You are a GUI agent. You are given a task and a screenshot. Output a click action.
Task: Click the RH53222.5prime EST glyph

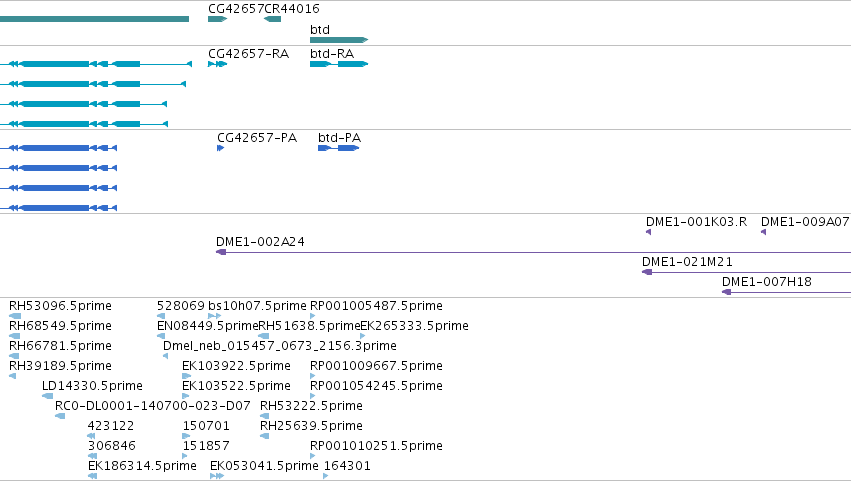(x=264, y=416)
